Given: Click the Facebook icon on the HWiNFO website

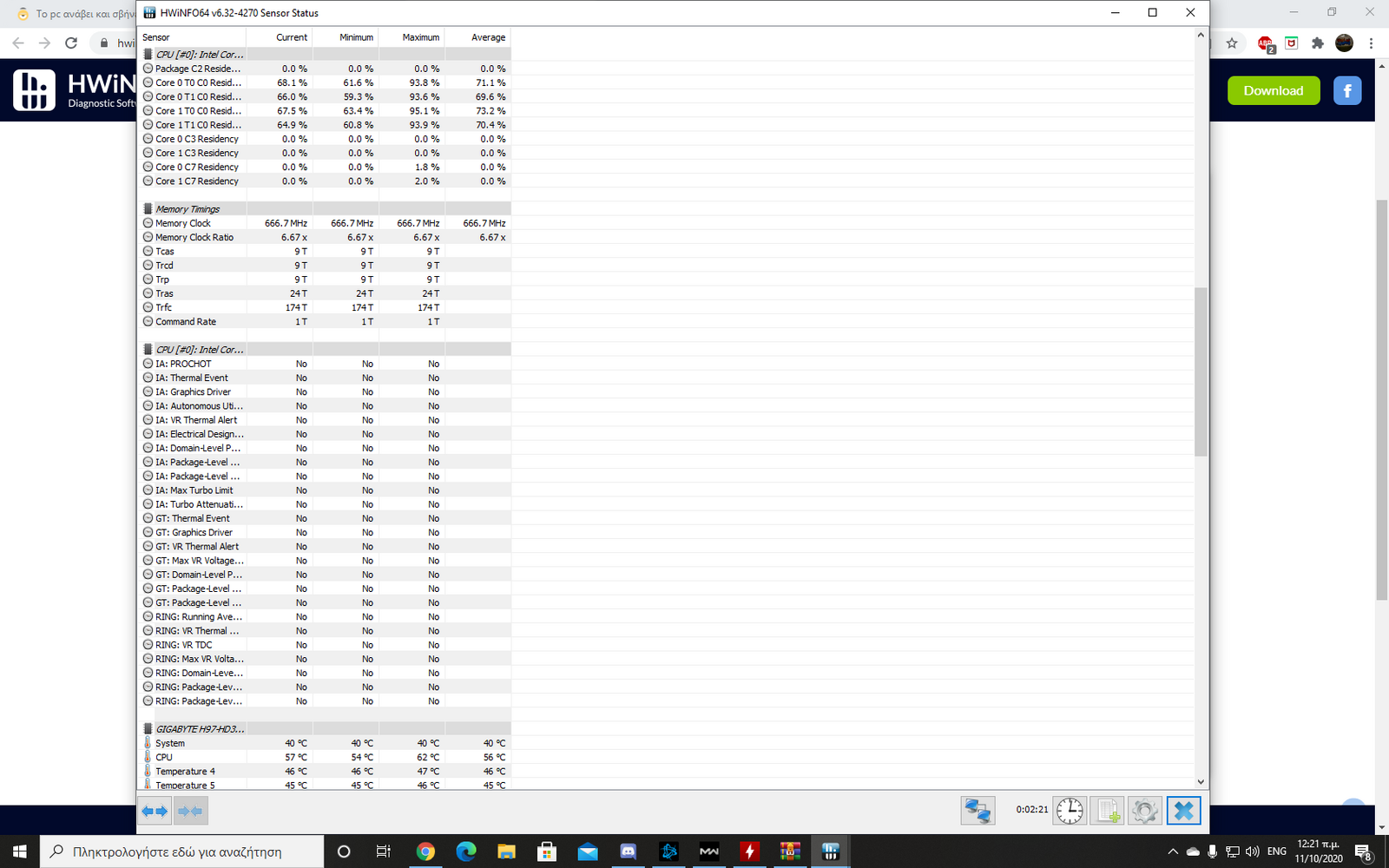Looking at the screenshot, I should [1347, 90].
